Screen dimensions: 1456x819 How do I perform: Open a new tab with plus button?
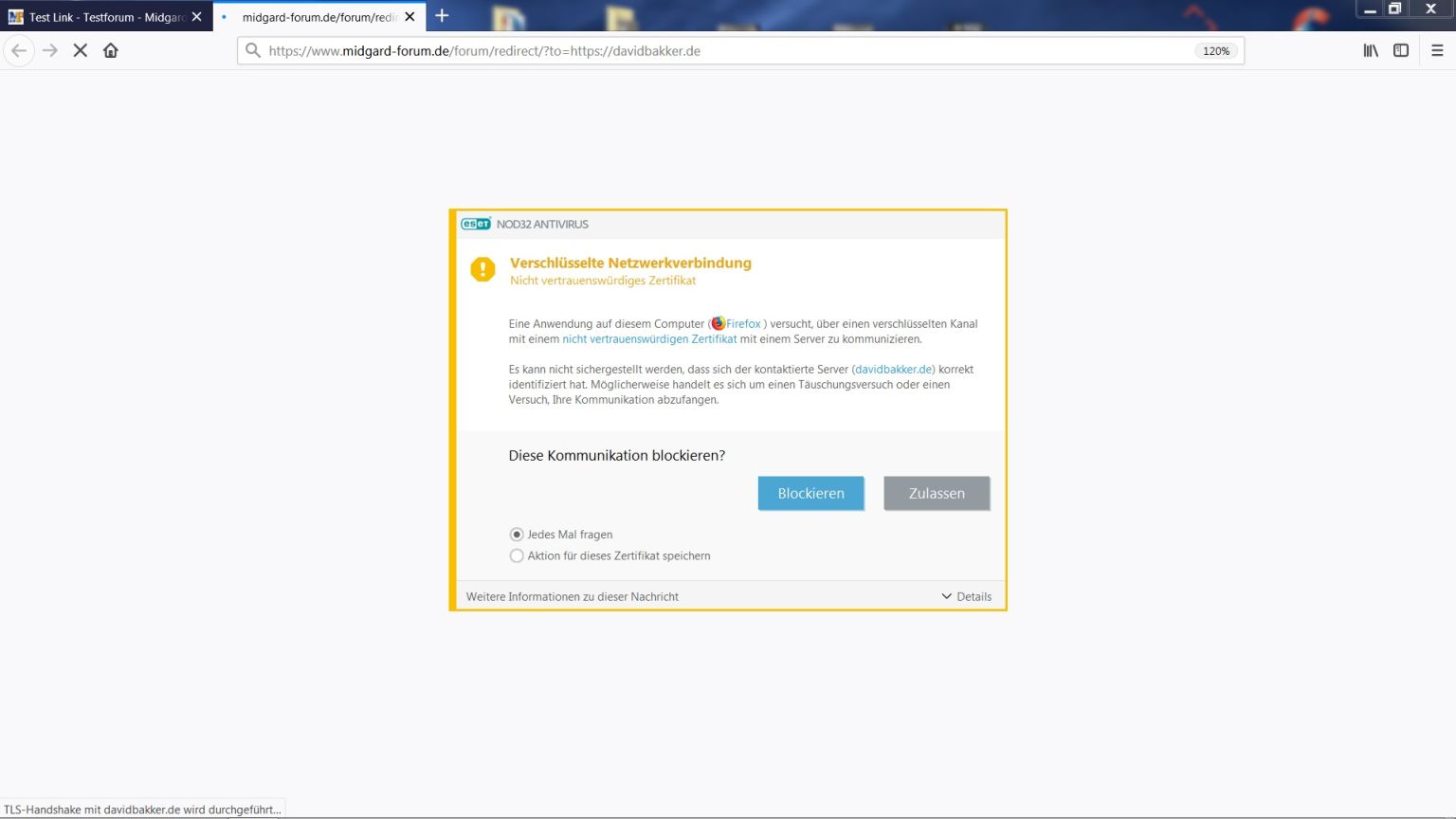(x=442, y=16)
